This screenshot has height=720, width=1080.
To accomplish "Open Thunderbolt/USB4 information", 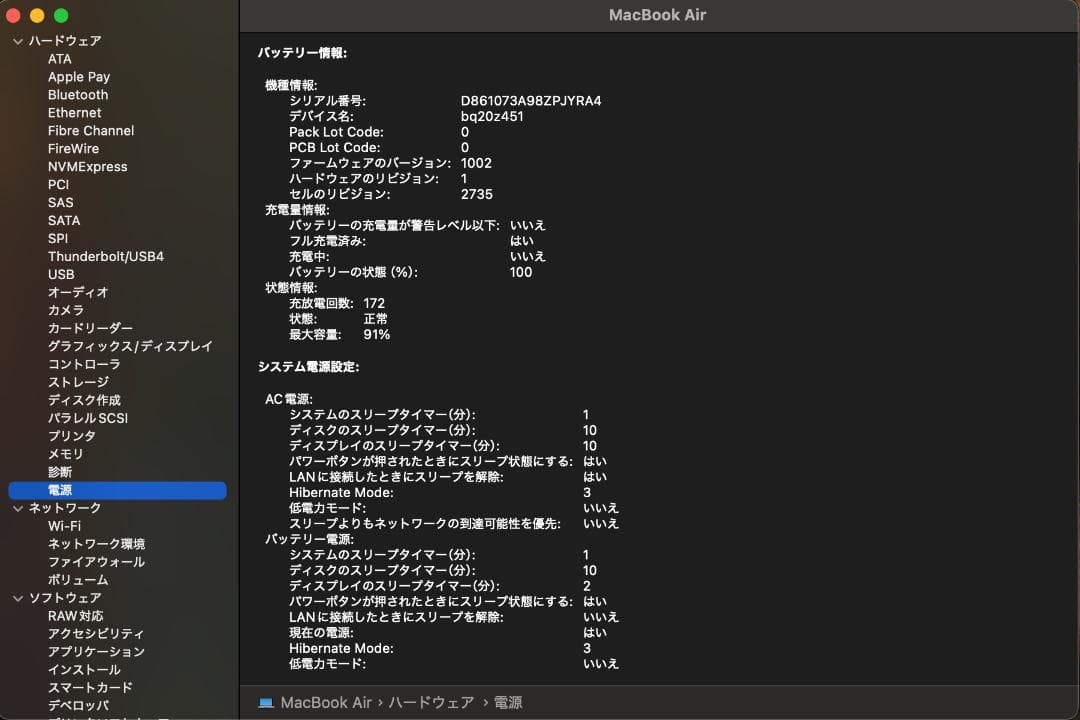I will [106, 256].
